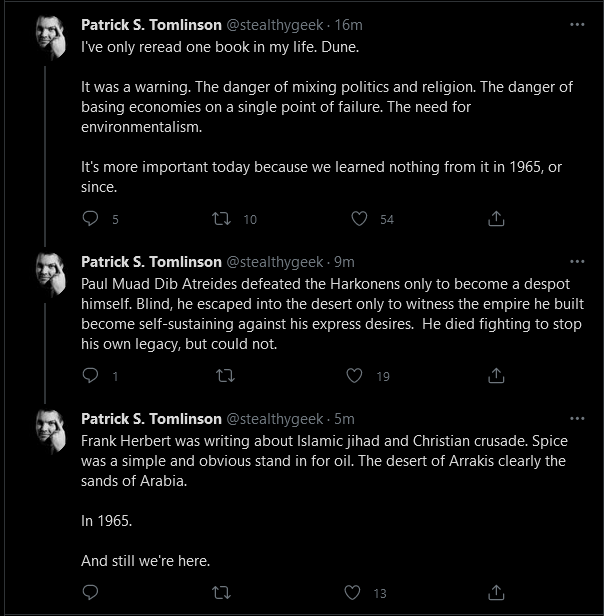Retweet the first tweet with 10 retweets
This screenshot has height=616, width=604.
[x=221, y=218]
